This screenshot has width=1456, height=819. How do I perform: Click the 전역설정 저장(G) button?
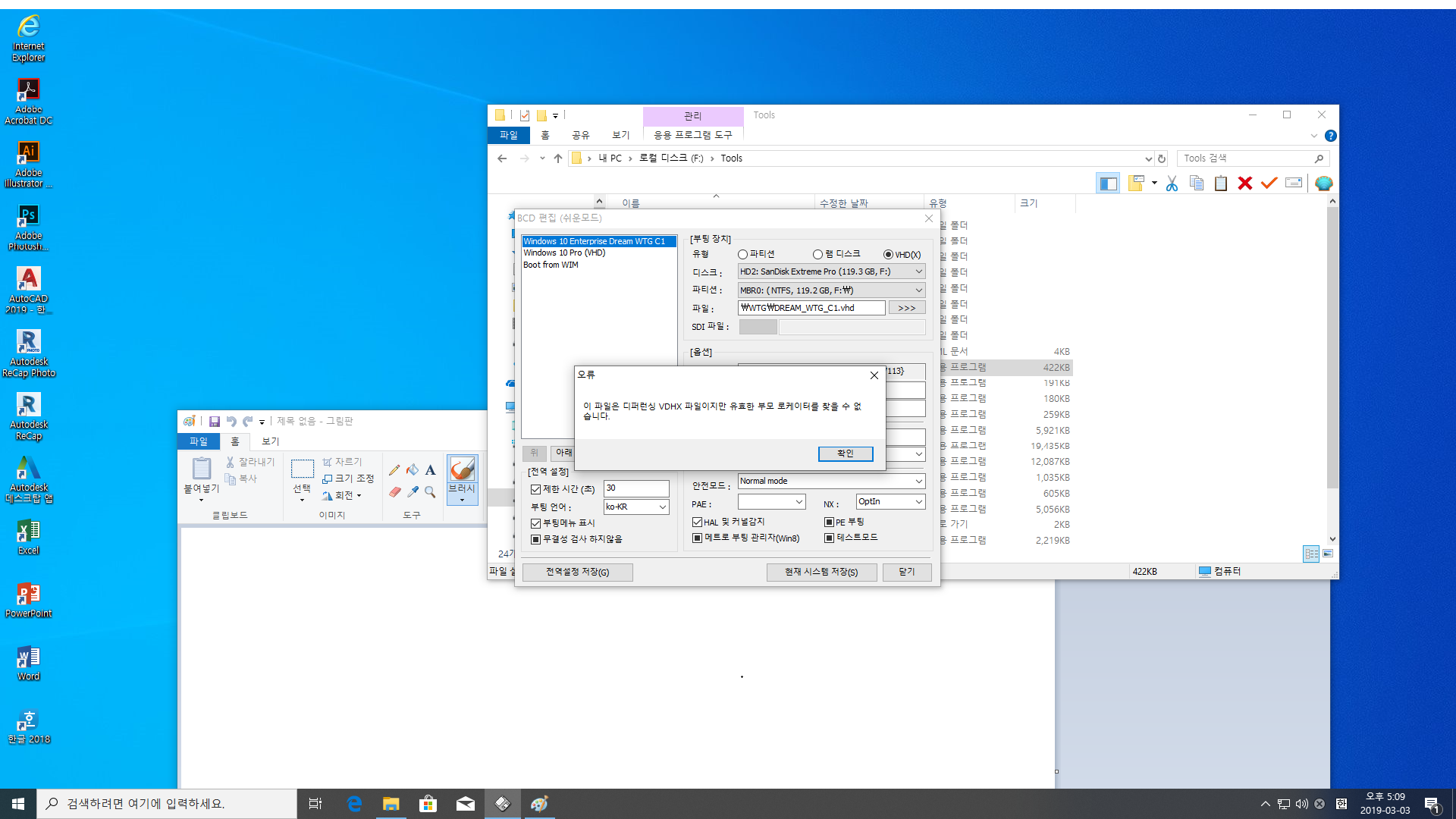click(577, 573)
